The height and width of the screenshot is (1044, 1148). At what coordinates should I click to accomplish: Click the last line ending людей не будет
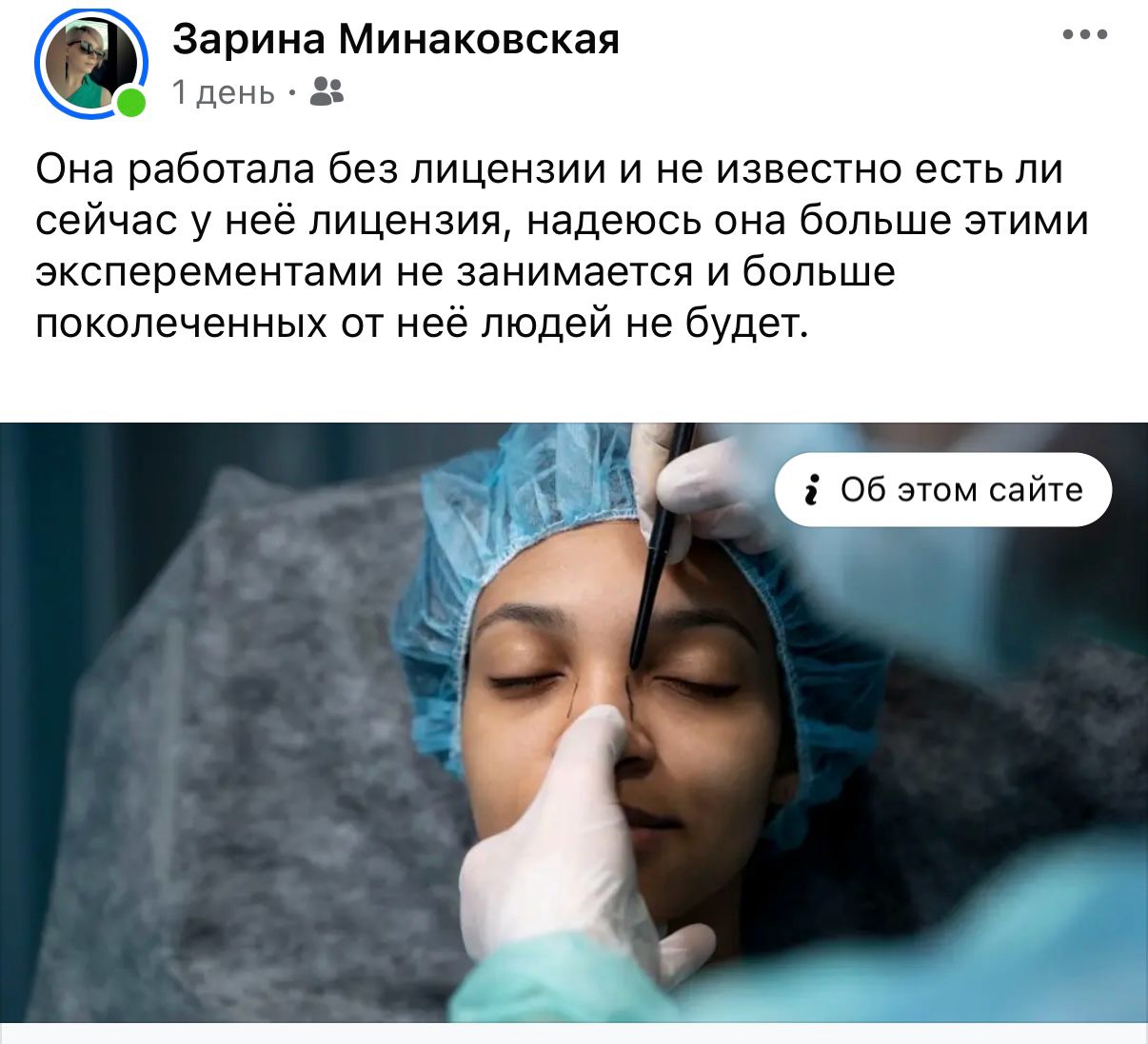[422, 324]
